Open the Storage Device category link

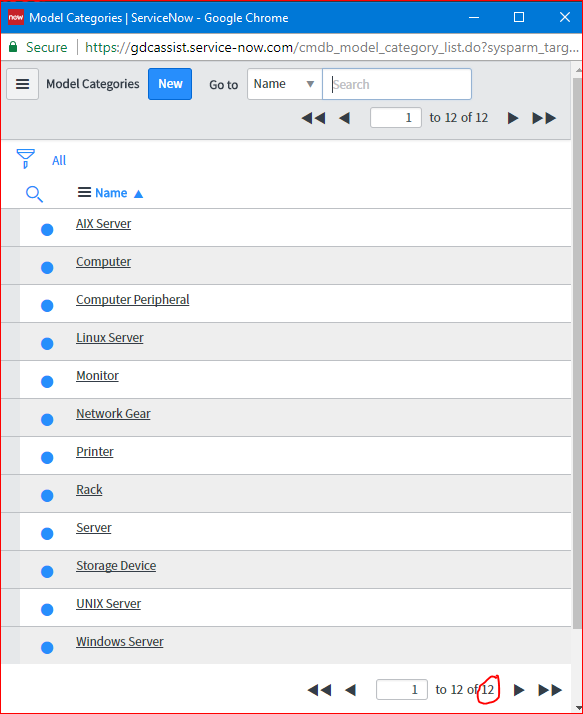pos(116,566)
